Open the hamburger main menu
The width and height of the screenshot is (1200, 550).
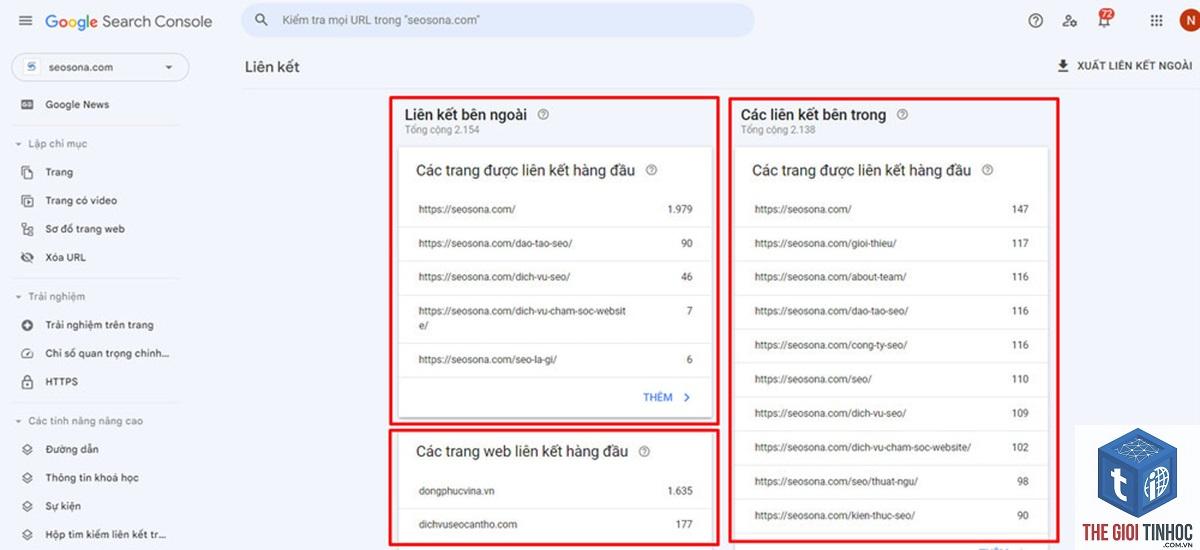coord(25,21)
